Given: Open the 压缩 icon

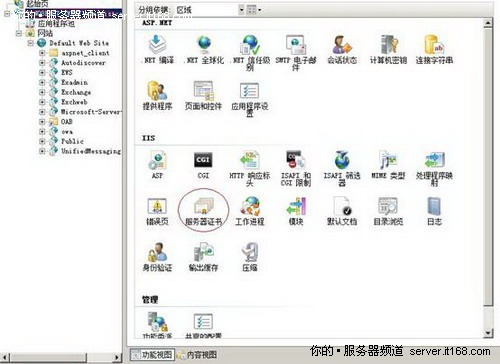Looking at the screenshot, I should click(250, 257).
